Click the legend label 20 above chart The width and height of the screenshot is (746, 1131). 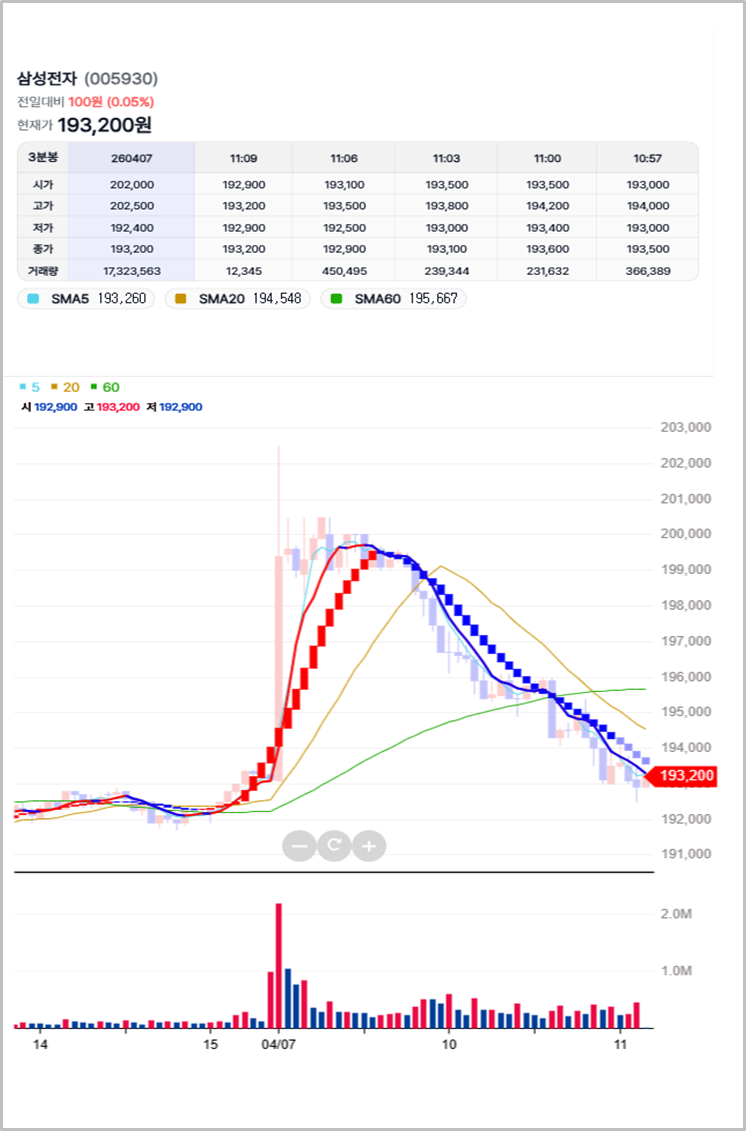(71, 387)
